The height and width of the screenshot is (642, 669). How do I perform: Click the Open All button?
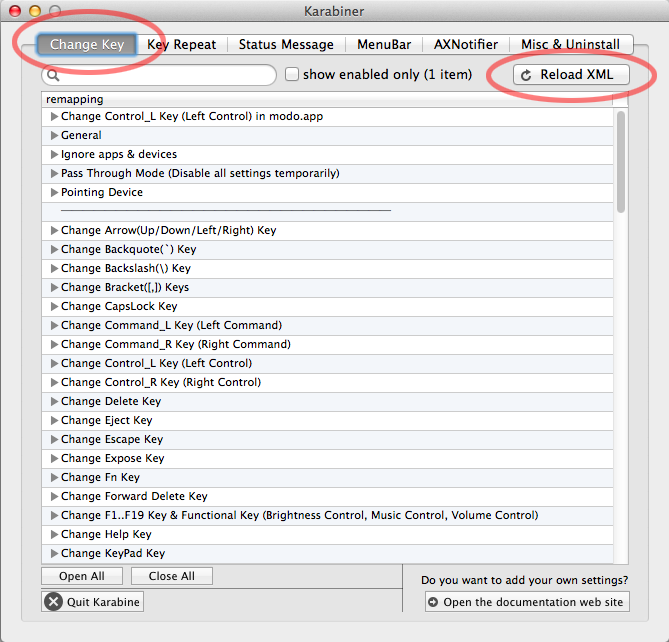coord(82,576)
